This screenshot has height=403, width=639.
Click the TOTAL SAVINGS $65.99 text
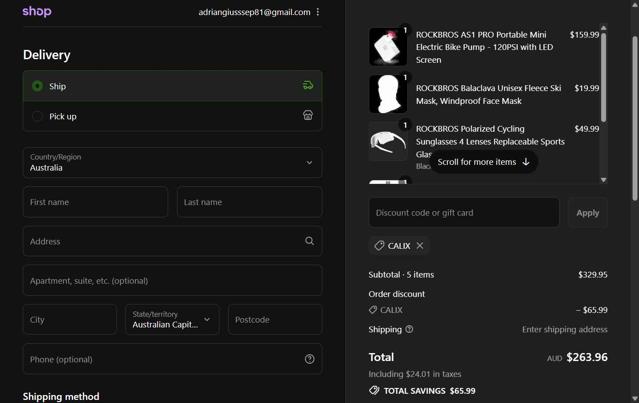(430, 391)
